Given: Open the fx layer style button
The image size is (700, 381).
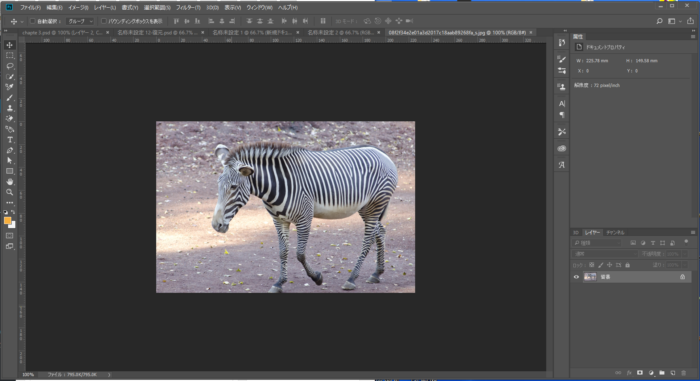Looking at the screenshot, I should (629, 373).
